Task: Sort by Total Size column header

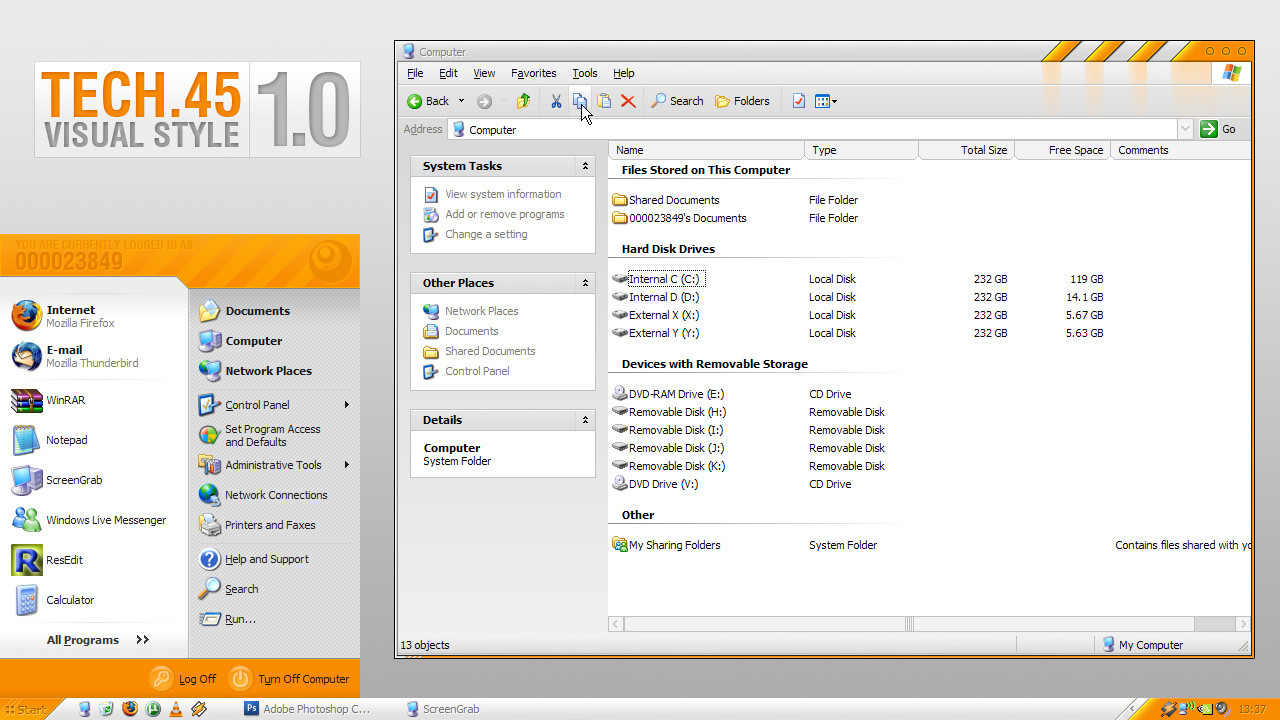Action: [966, 150]
